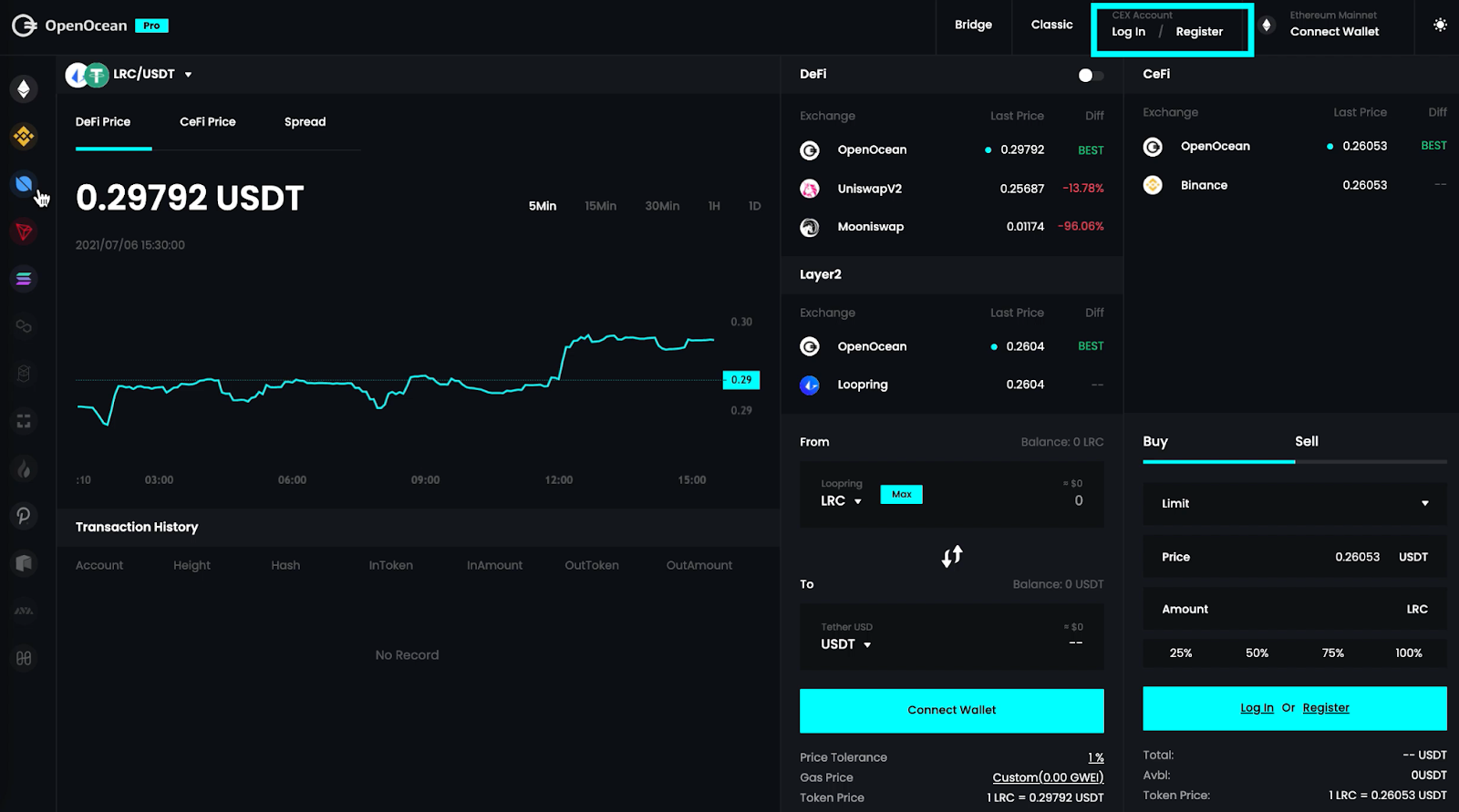Select the Buy tab
The image size is (1459, 812).
click(1155, 441)
